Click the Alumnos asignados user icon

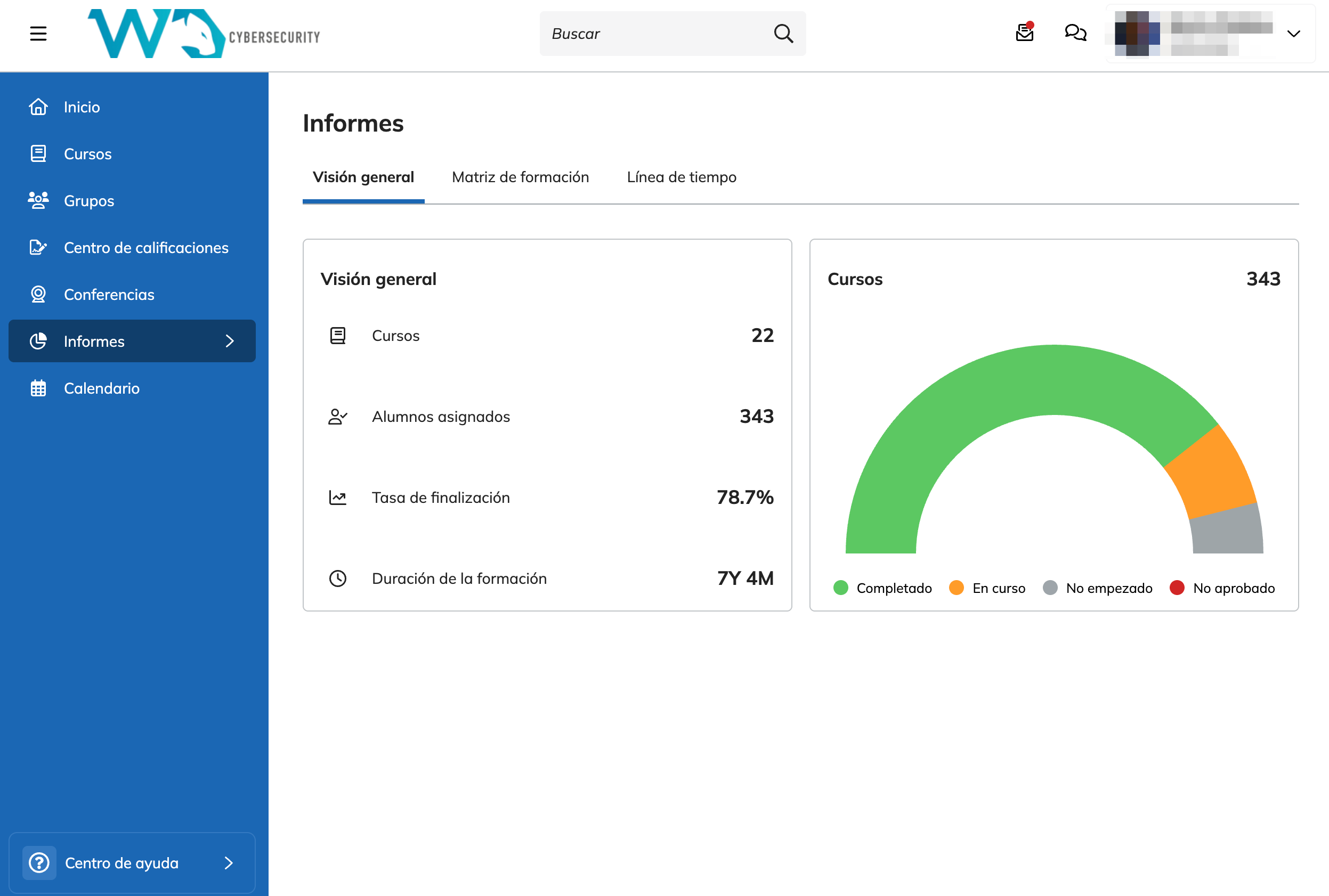(x=338, y=417)
